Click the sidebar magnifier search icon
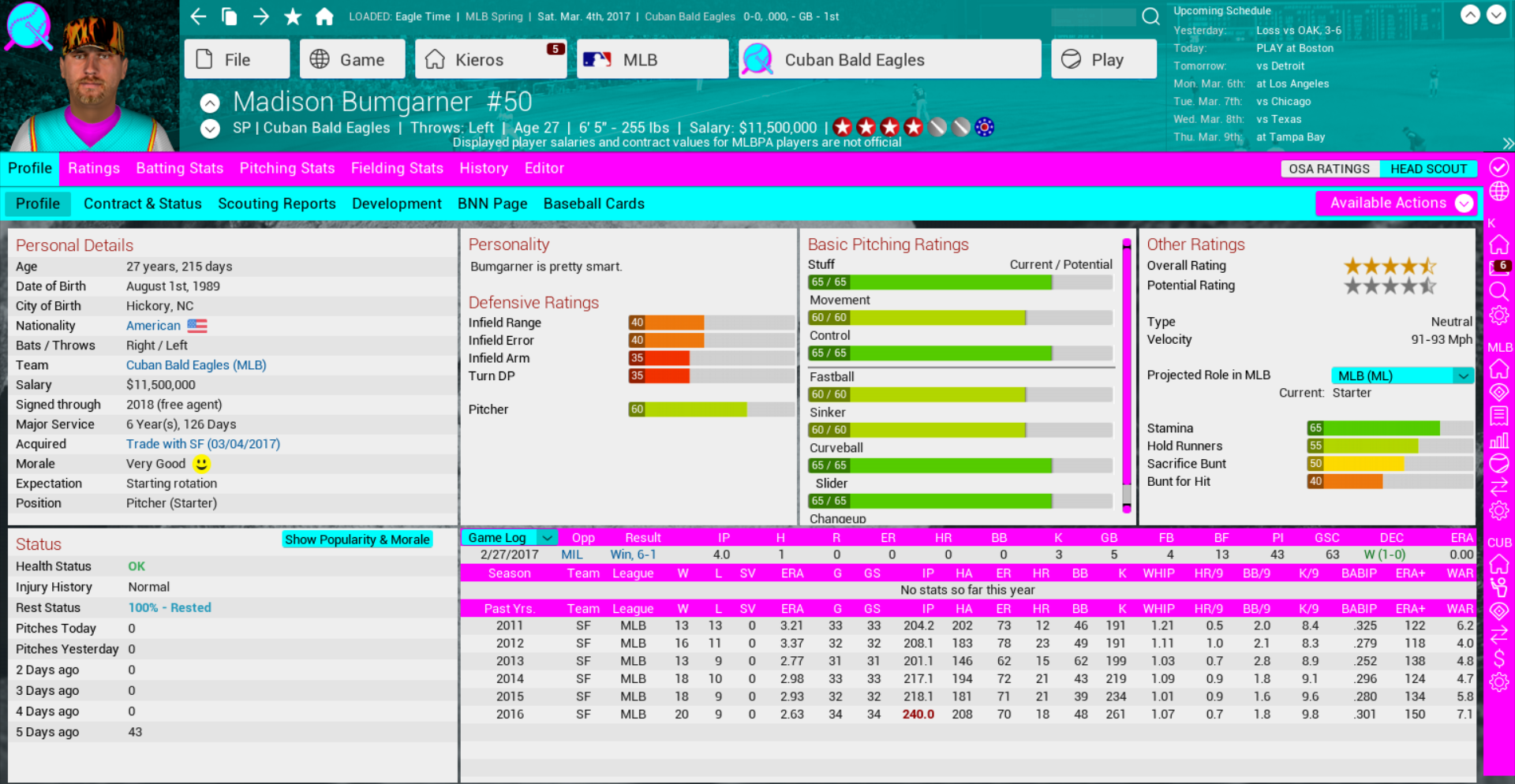Screen dimensions: 1515x784 (x=1499, y=292)
